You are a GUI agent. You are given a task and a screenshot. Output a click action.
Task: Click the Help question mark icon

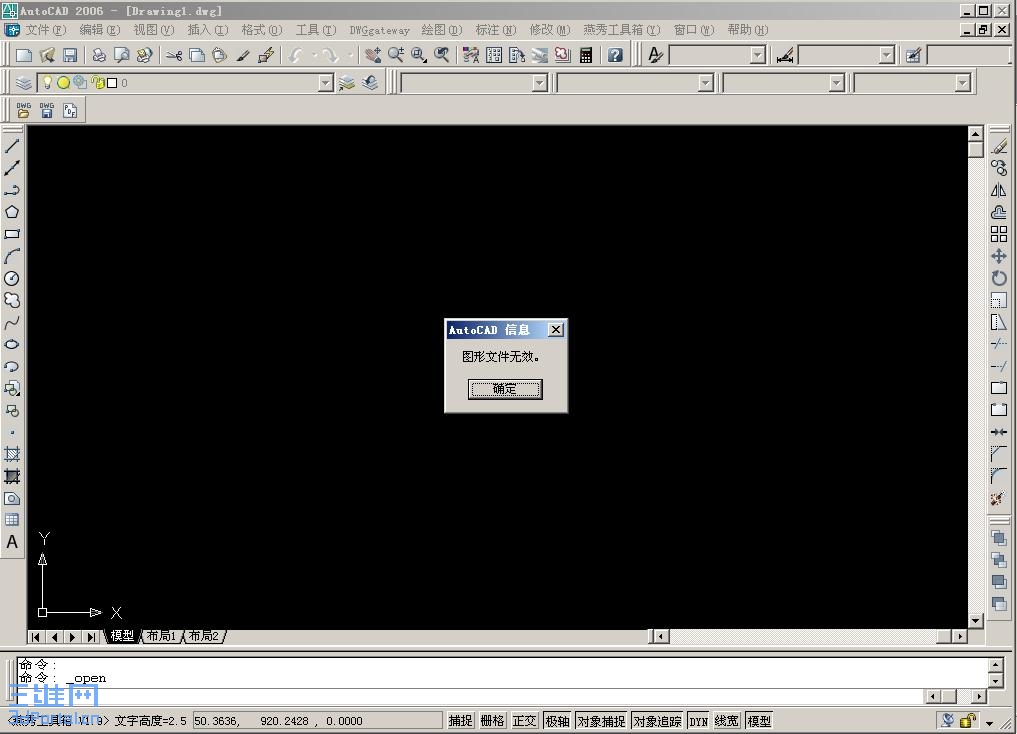pos(616,56)
